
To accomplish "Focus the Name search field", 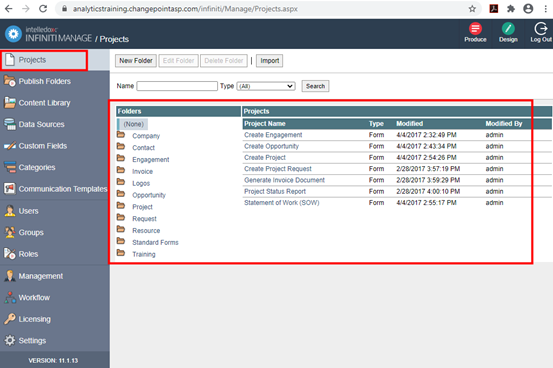I will pos(177,86).
